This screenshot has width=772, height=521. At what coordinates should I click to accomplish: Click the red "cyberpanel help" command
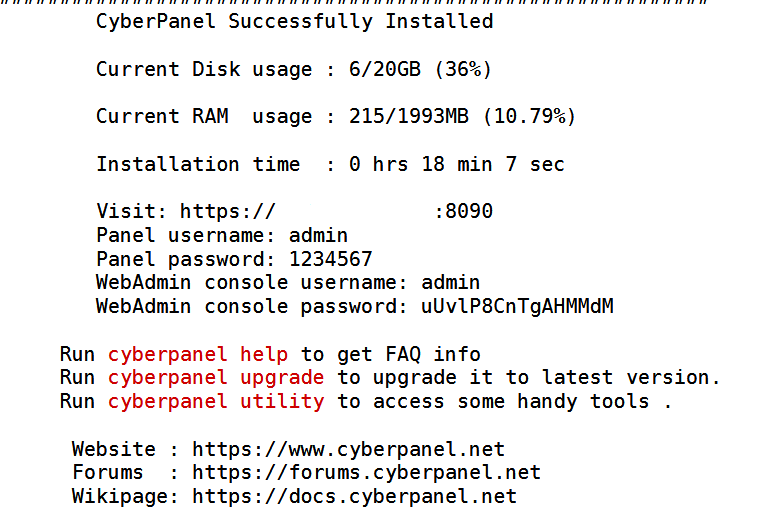[x=198, y=354]
